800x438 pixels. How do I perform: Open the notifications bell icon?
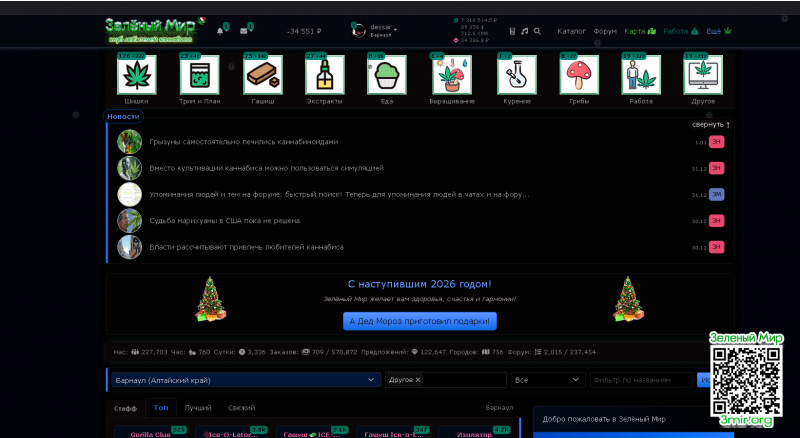pyautogui.click(x=220, y=31)
